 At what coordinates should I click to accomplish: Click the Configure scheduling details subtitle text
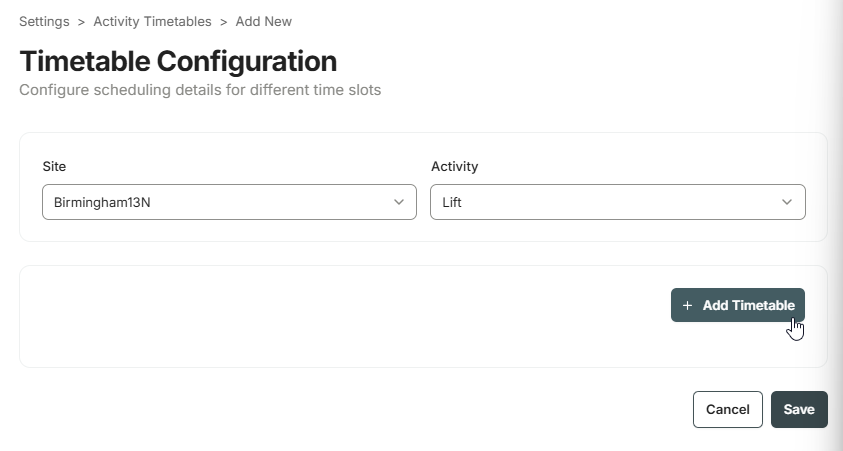(200, 90)
